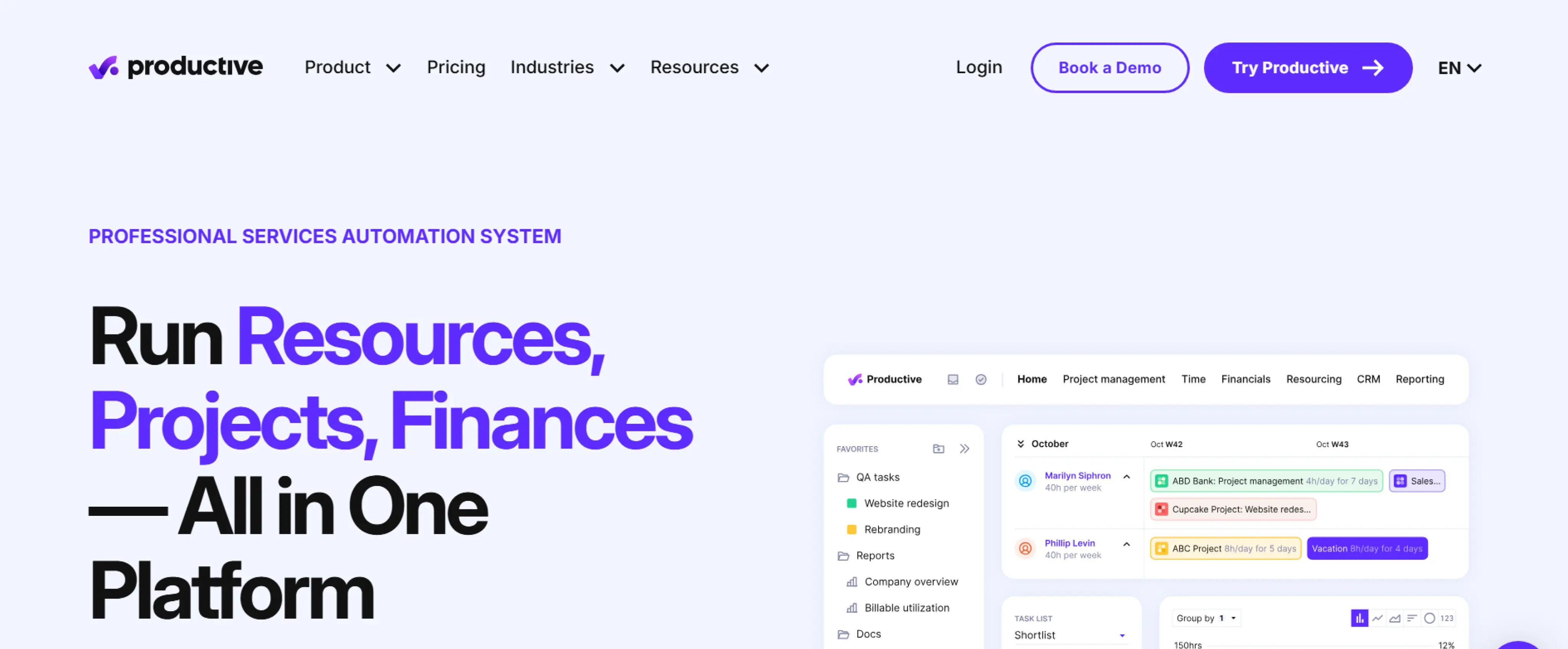Image resolution: width=1568 pixels, height=649 pixels.
Task: Select the 123 number view option
Action: 1446,618
